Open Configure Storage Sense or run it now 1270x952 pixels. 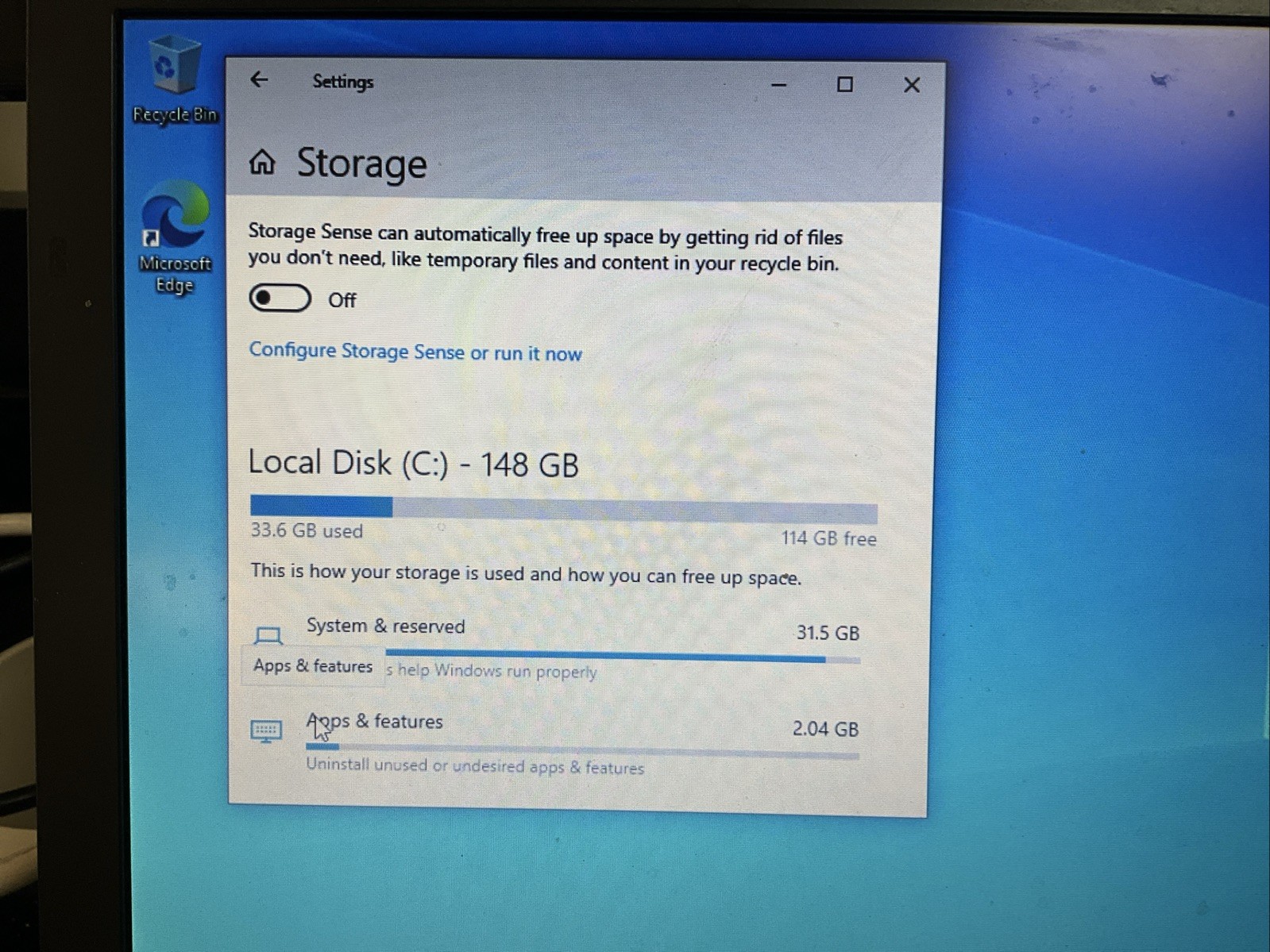pyautogui.click(x=415, y=352)
